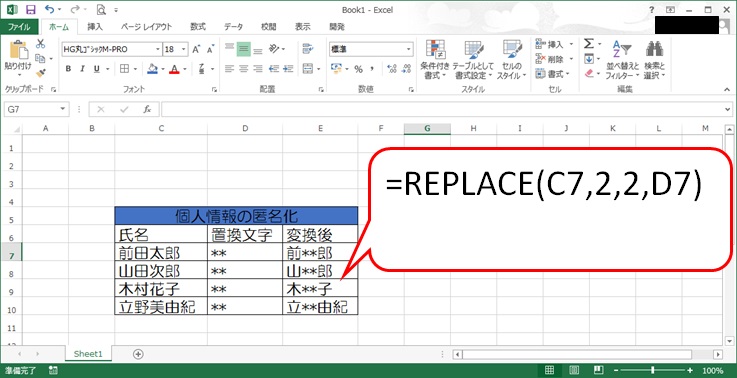Switch to the 挿入 ribbon tab

pos(95,27)
